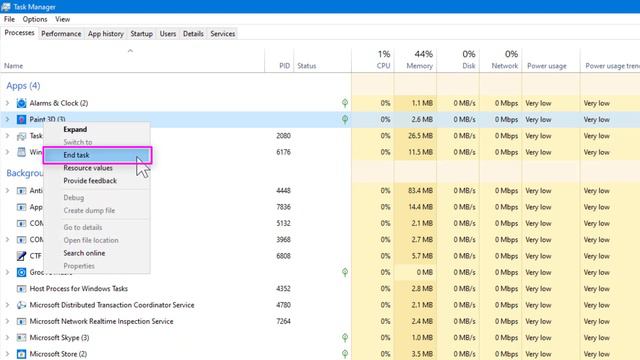Click the Alarms & Clock suspended leaf icon
This screenshot has width=640, height=360.
(345, 103)
